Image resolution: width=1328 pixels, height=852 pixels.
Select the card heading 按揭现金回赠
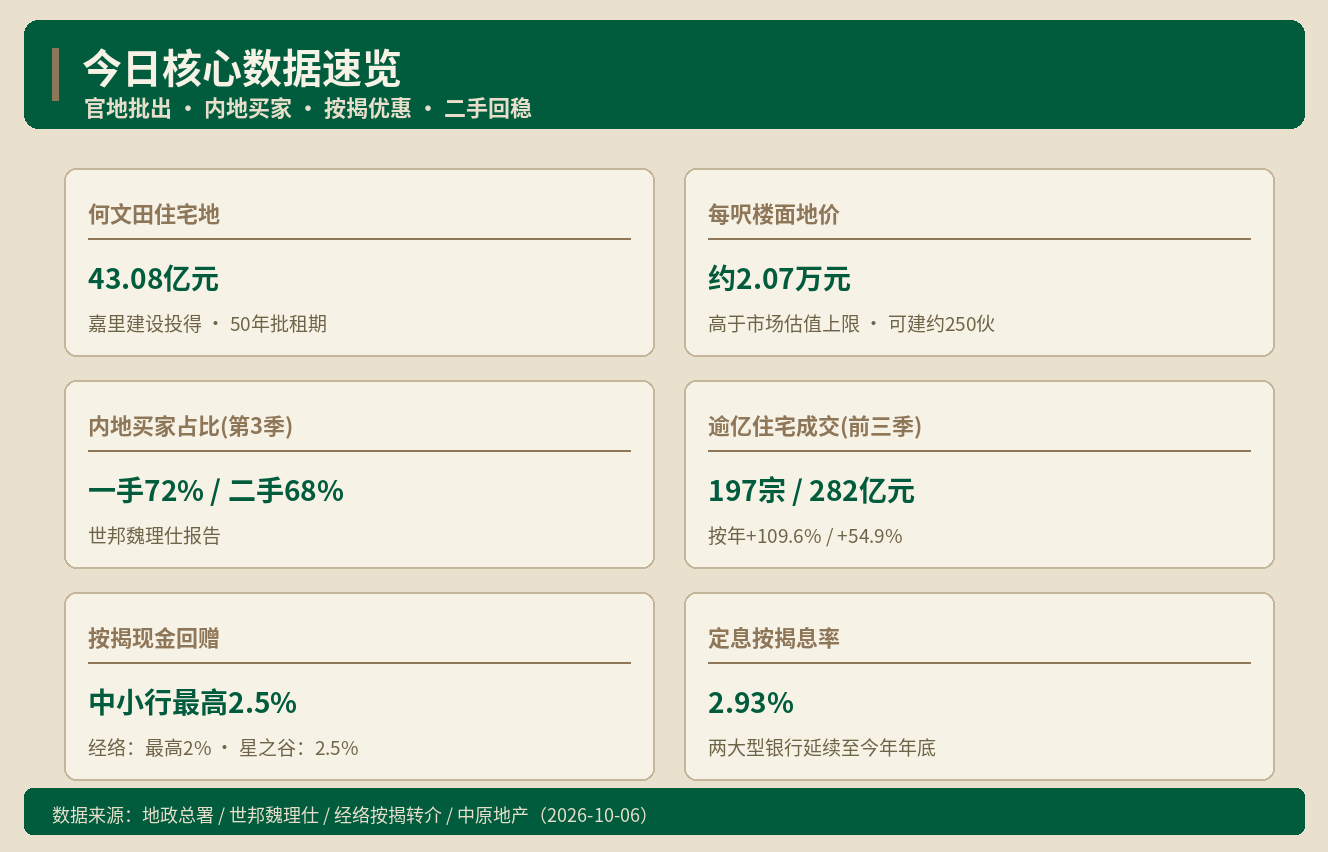point(154,638)
